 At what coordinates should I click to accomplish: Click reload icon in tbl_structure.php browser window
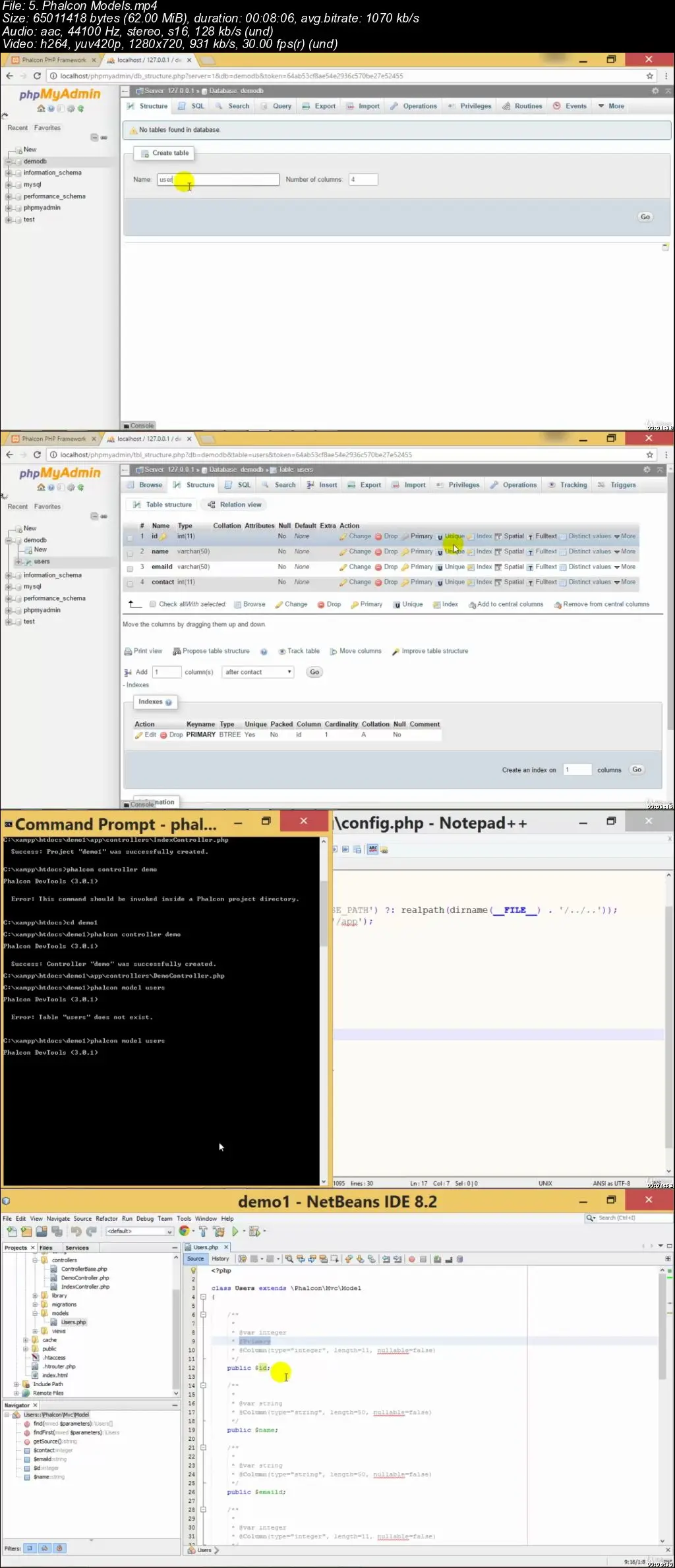pos(37,455)
